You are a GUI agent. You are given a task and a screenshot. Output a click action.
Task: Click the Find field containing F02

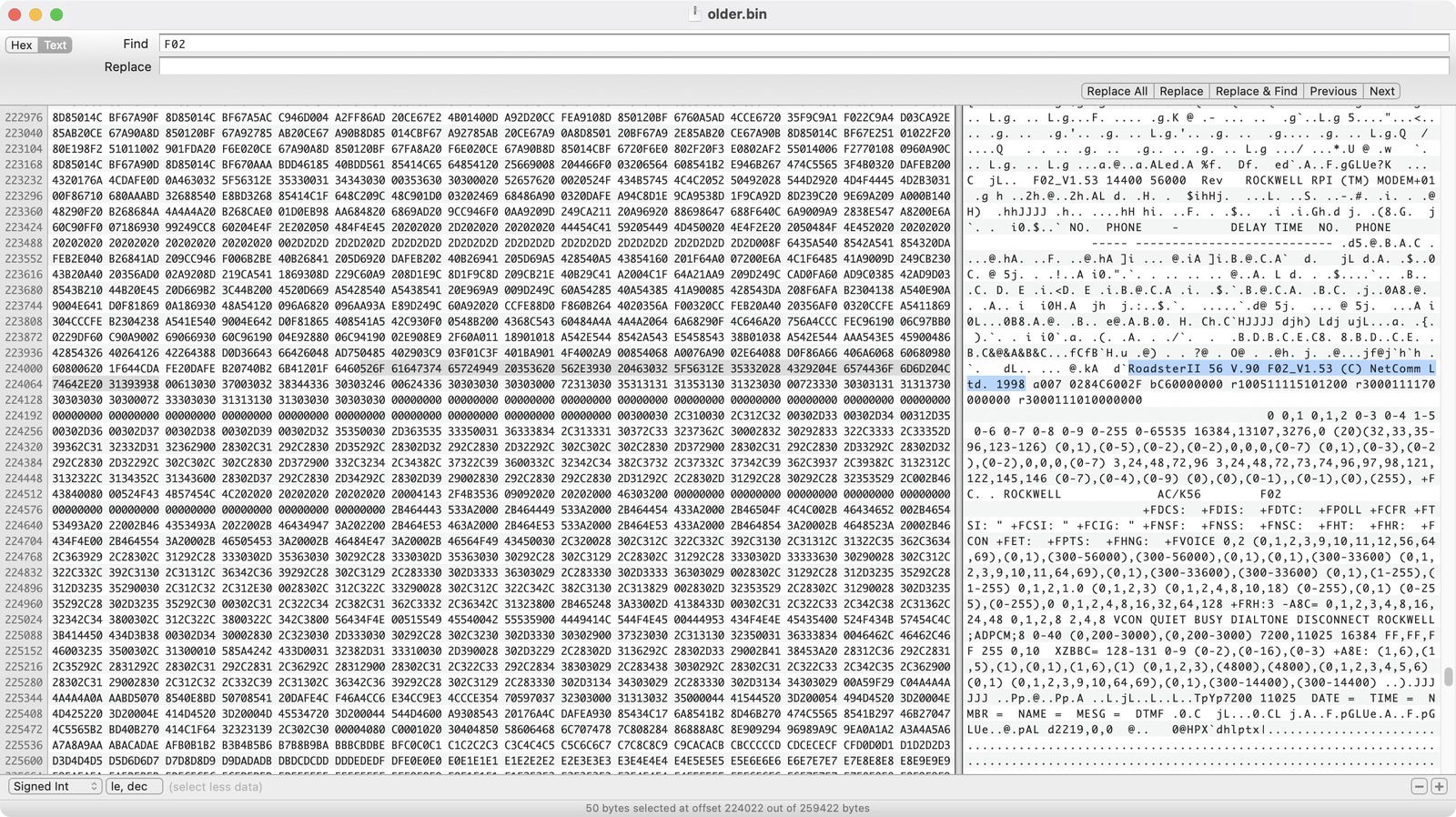(804, 44)
